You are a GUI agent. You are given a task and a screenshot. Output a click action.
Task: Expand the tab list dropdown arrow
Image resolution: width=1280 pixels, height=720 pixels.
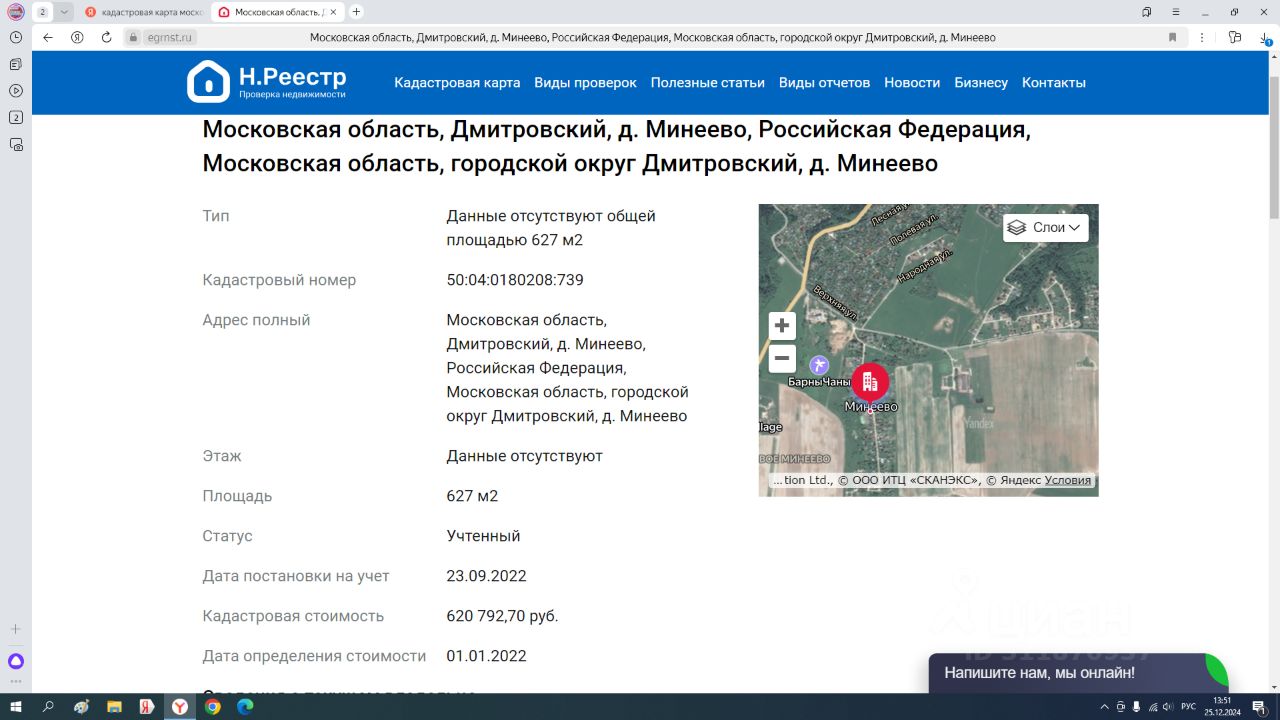64,12
